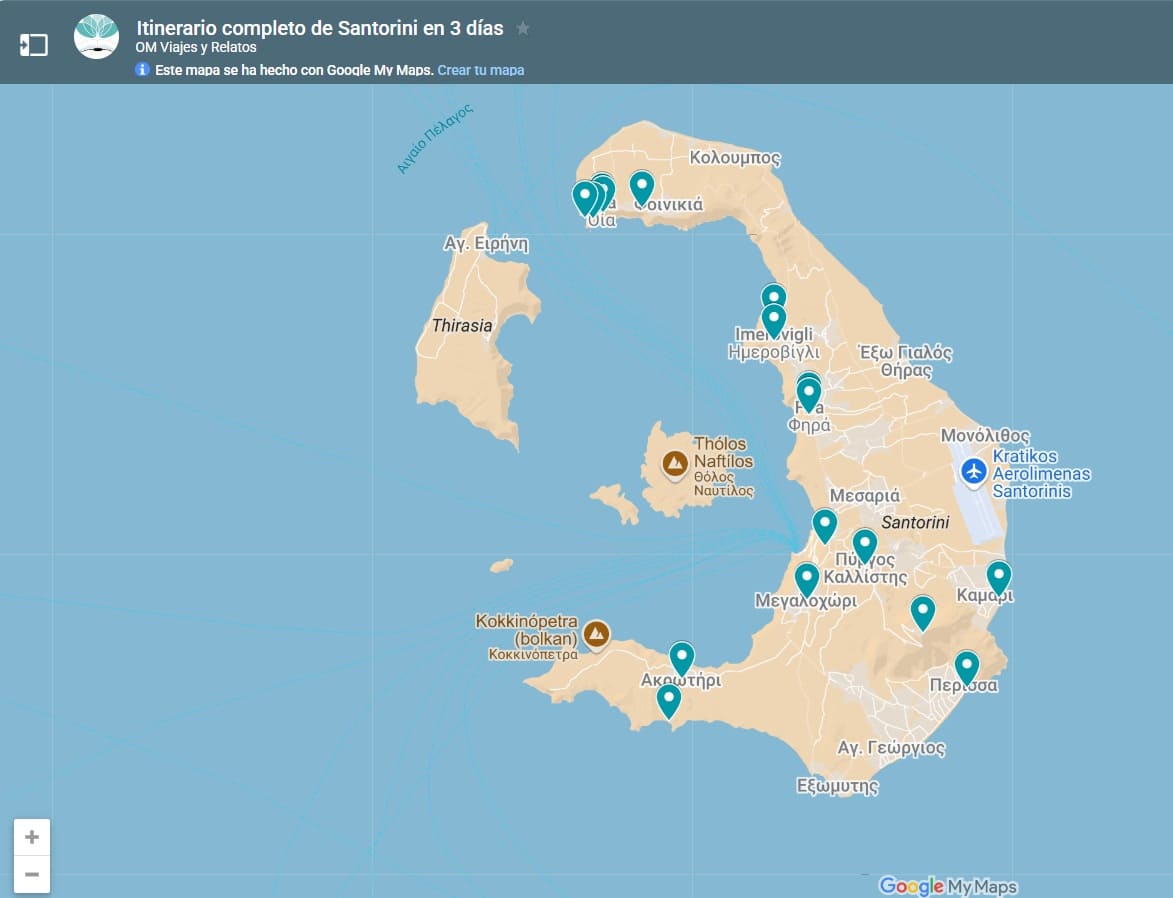Select the inland pin west of Καμάρι
The height and width of the screenshot is (898, 1173).
(x=922, y=611)
